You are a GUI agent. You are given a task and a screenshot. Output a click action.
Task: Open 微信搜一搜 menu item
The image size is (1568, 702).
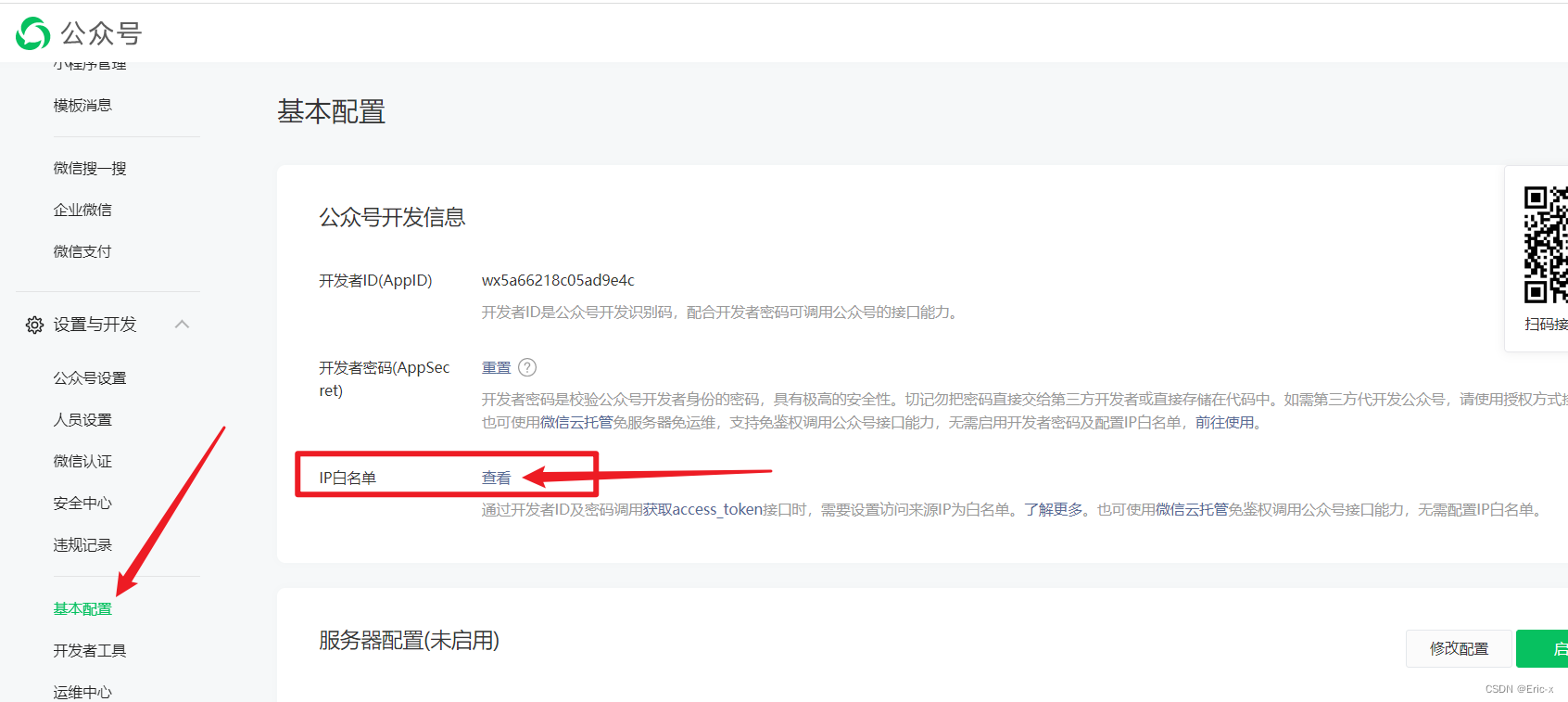[90, 168]
